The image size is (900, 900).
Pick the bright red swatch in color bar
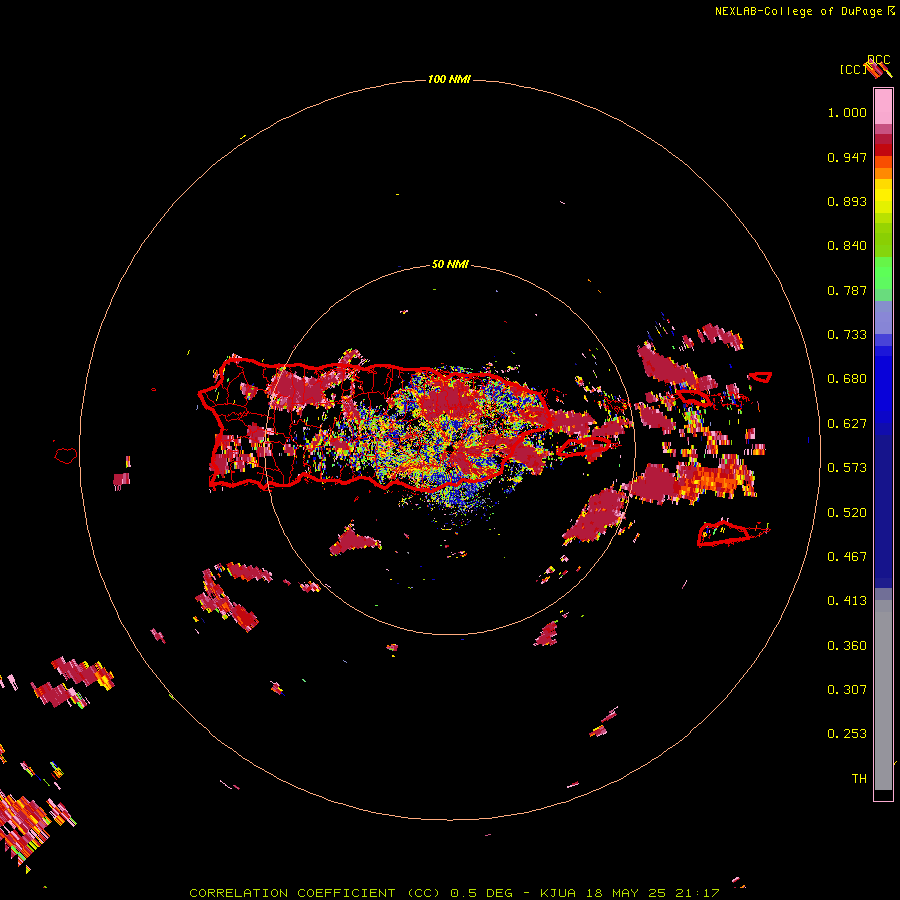pyautogui.click(x=883, y=150)
